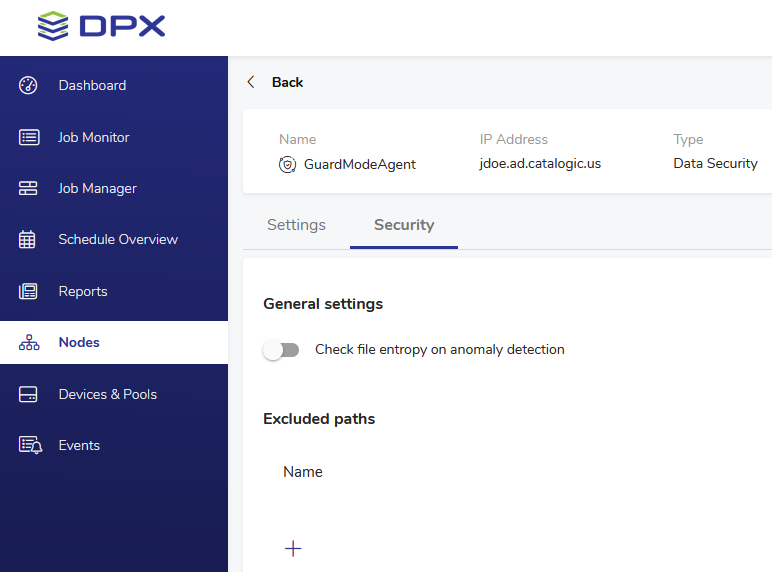Screen dimensions: 772x572
Task: Click the Name column header
Action: coord(303,472)
